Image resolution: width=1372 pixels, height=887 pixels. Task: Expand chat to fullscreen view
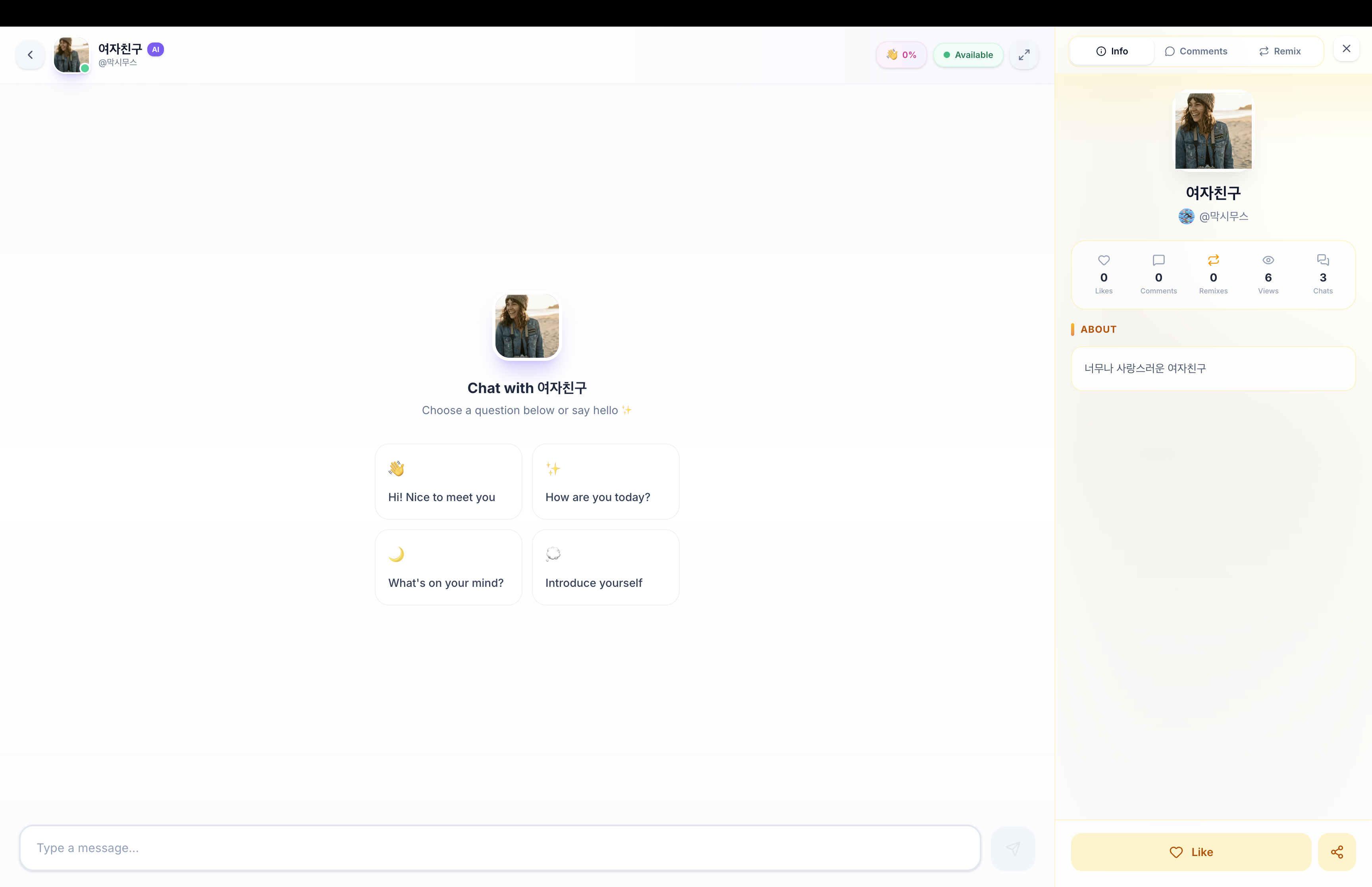(1024, 55)
